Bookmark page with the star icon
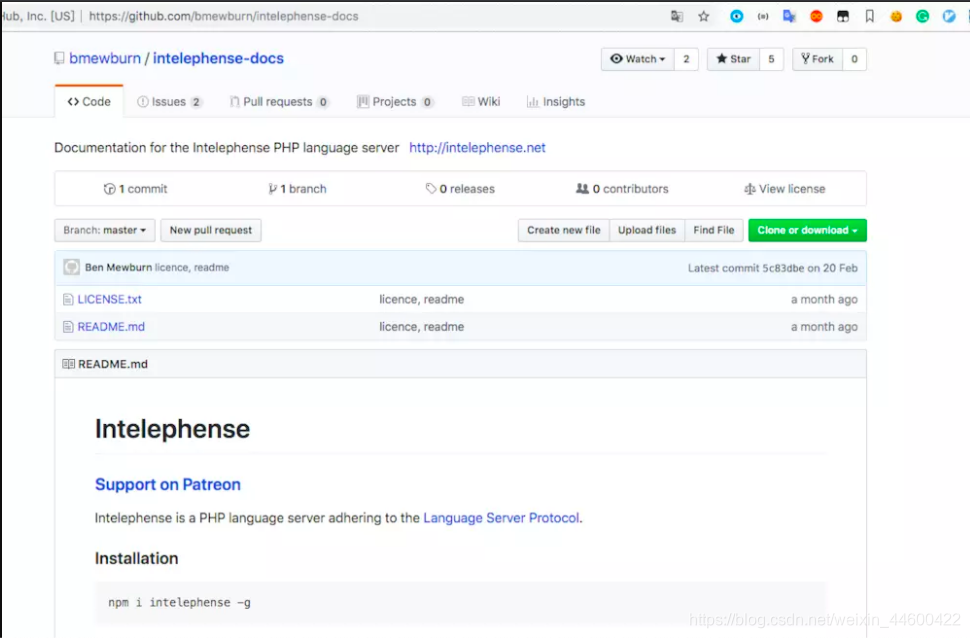This screenshot has width=970, height=638. click(703, 16)
